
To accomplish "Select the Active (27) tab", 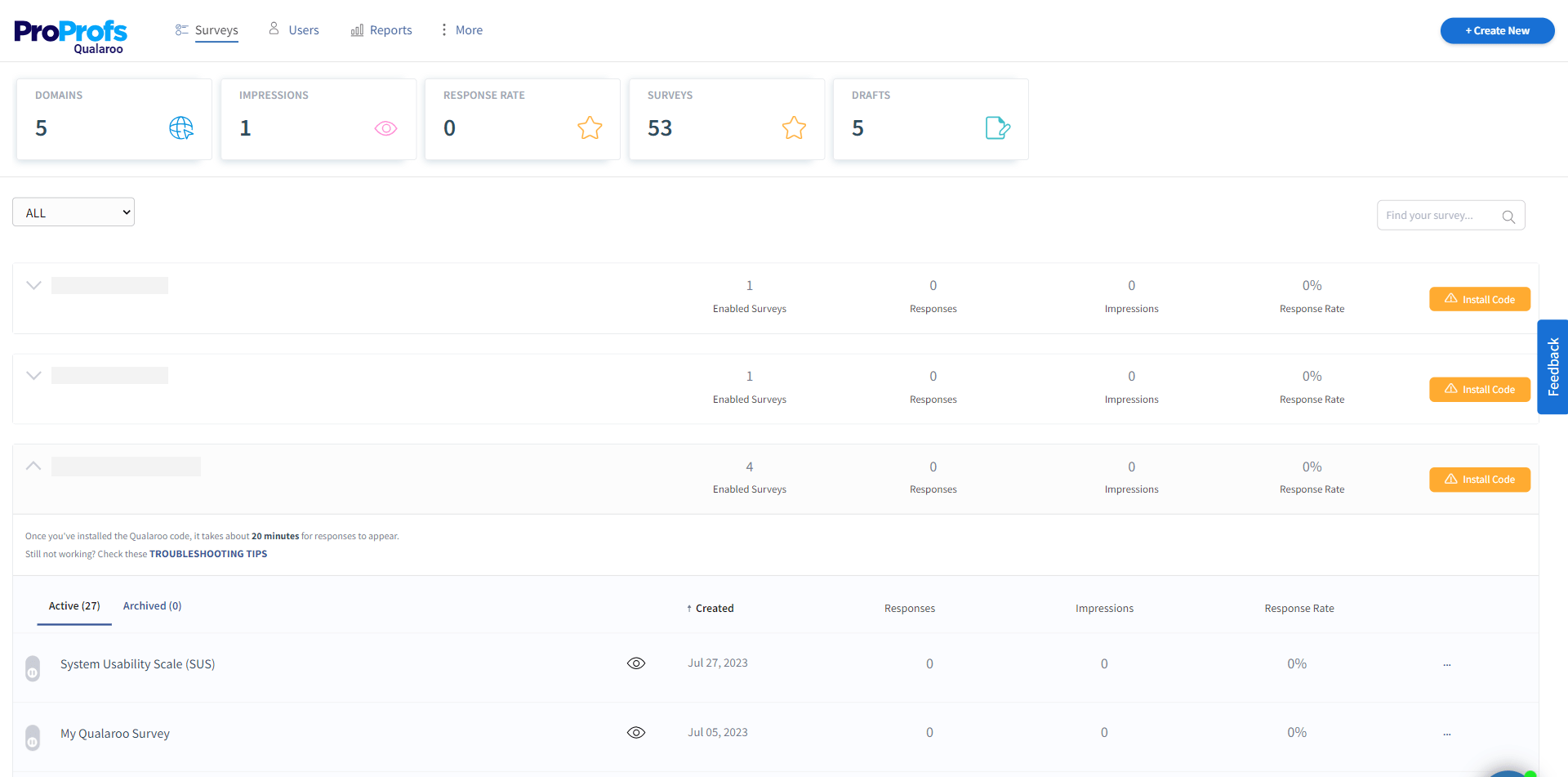I will click(x=74, y=606).
